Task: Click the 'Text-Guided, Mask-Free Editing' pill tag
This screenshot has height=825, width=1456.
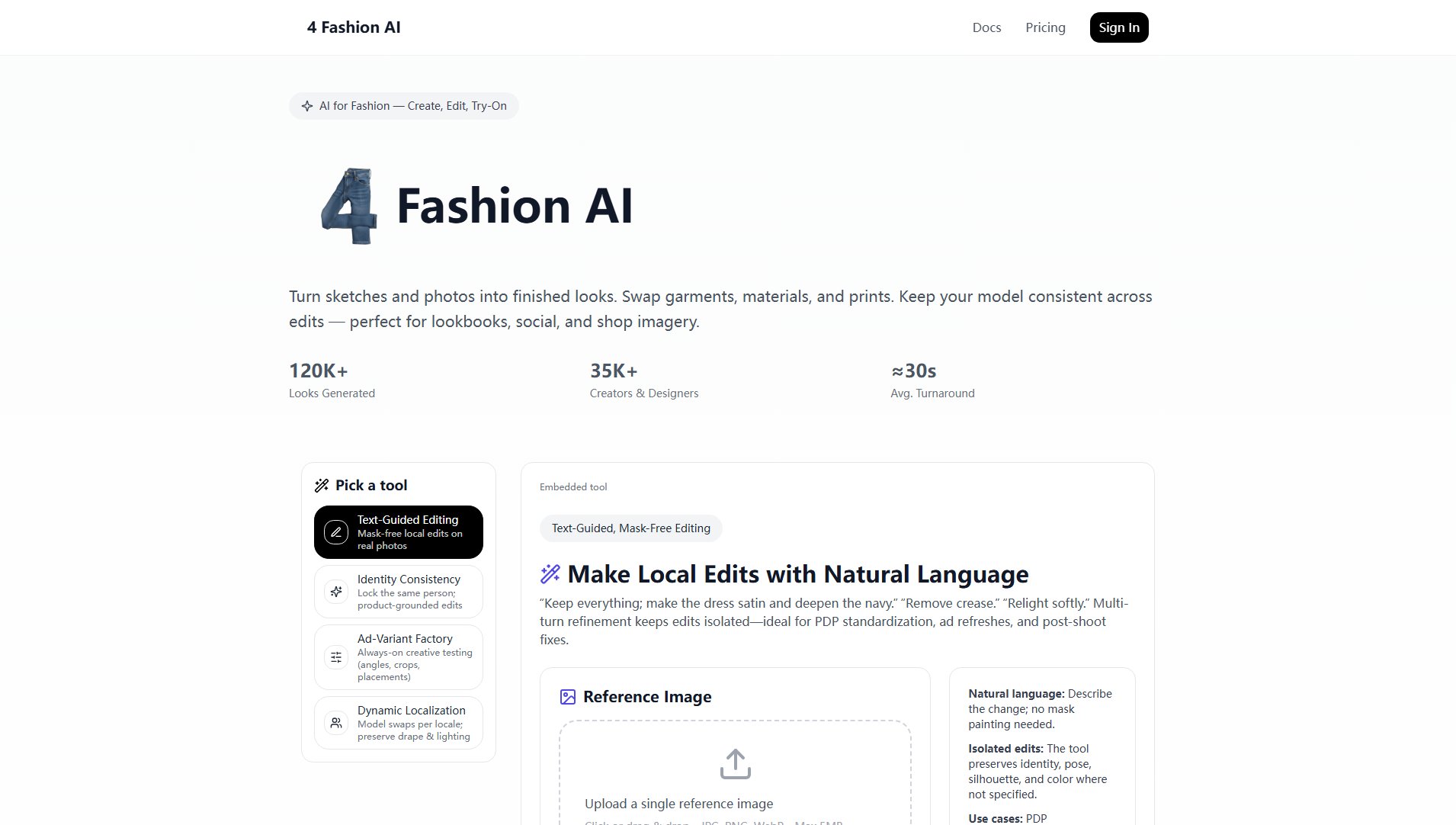Action: 630,528
